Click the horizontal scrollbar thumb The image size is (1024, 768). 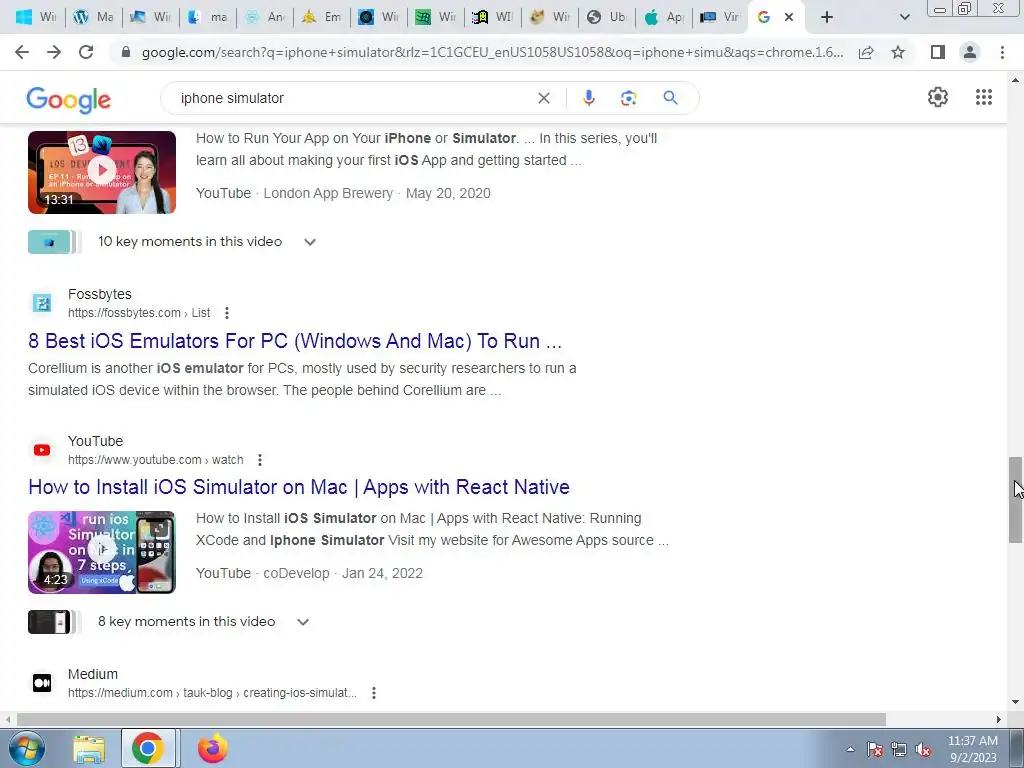[451, 719]
